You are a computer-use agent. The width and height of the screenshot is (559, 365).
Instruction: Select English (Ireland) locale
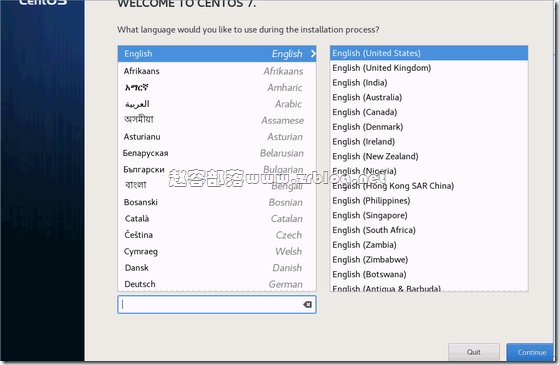pyautogui.click(x=429, y=142)
